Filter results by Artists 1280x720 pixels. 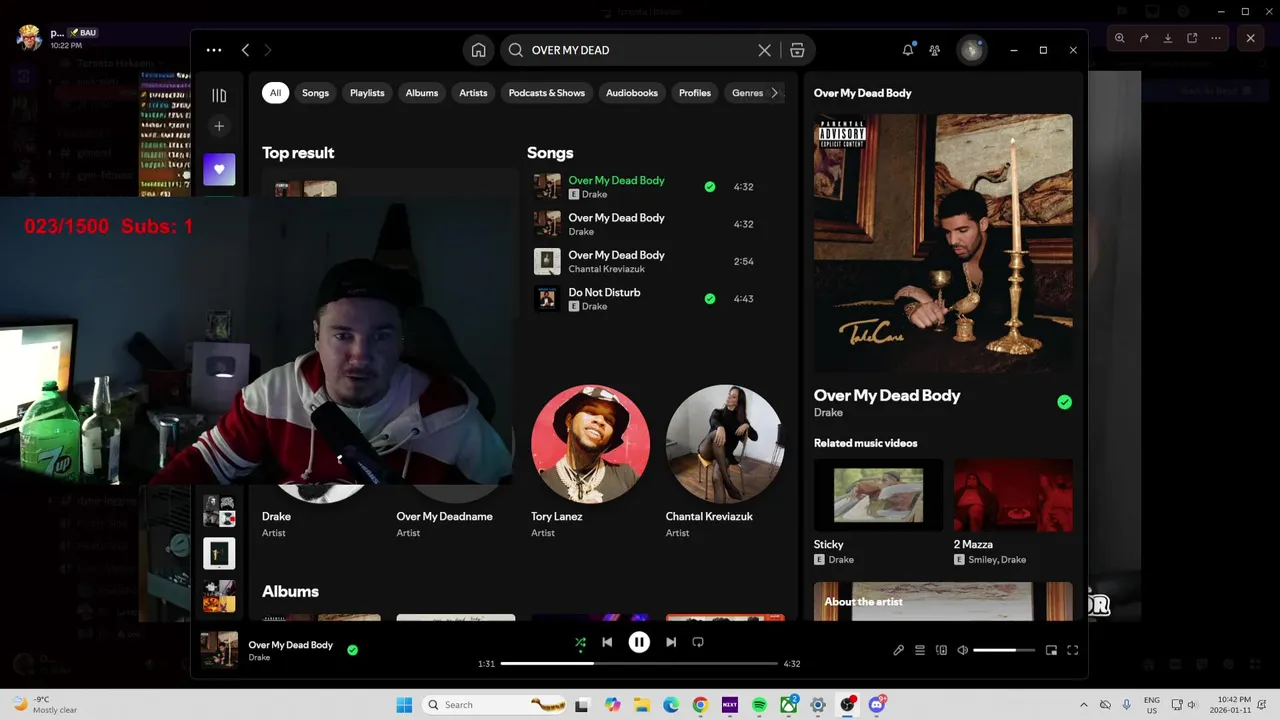pyautogui.click(x=473, y=93)
